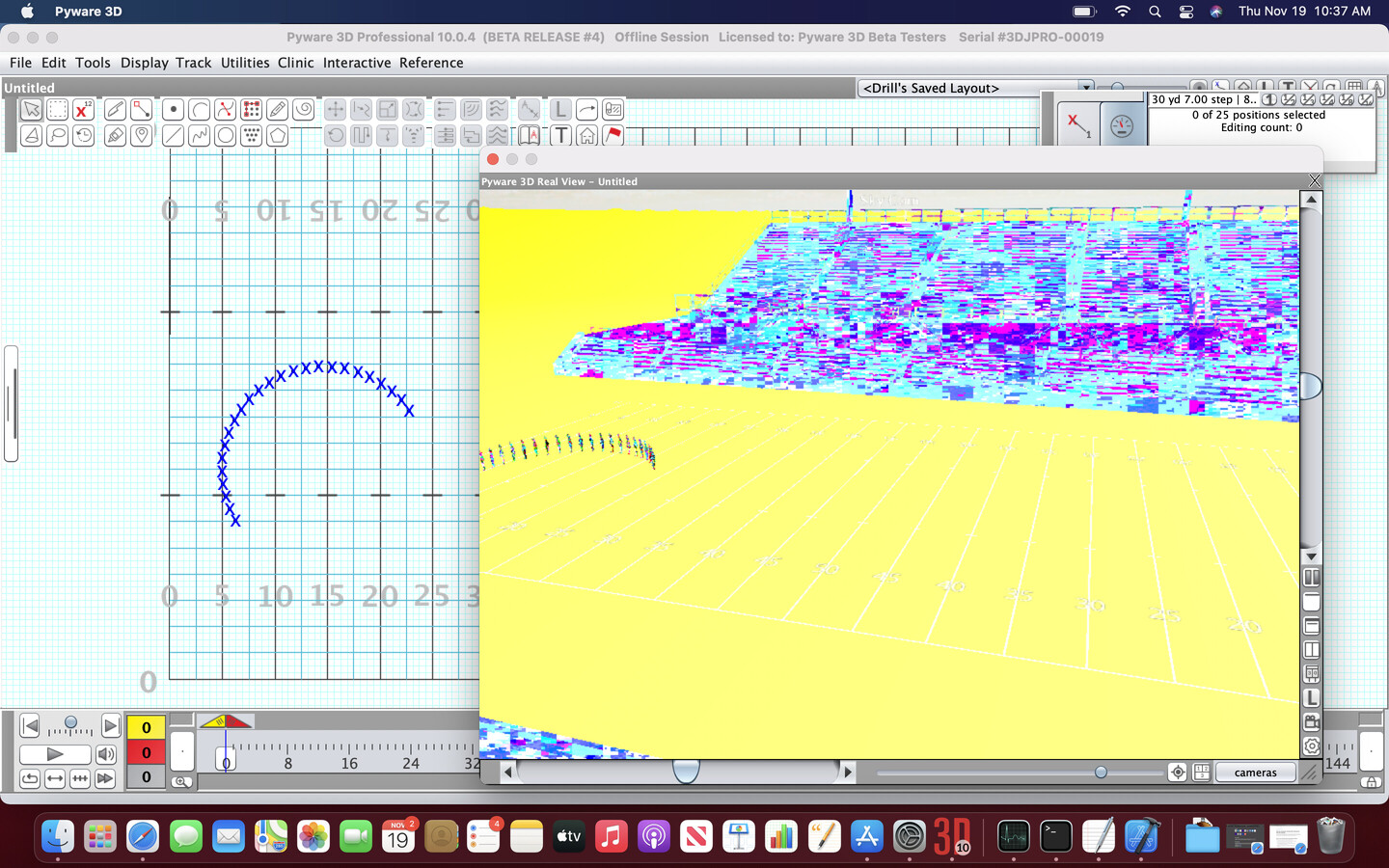Select the single dot Point tool
1389x868 pixels.
[173, 109]
